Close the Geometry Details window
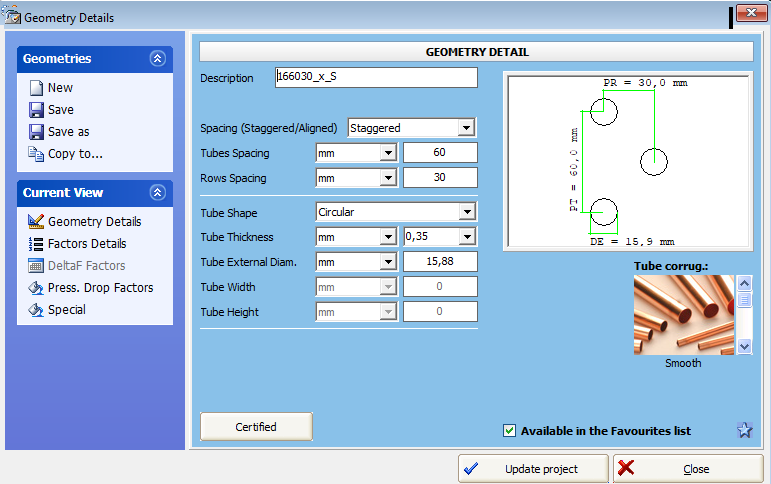Viewport: 771px width, 484px height. tap(751, 14)
